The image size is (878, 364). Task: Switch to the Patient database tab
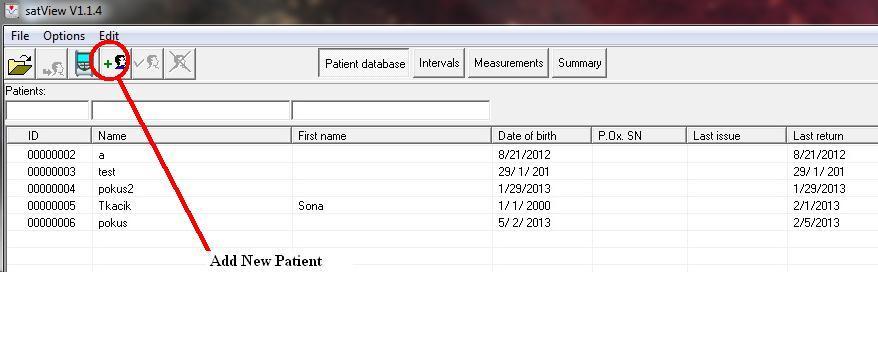[x=365, y=63]
